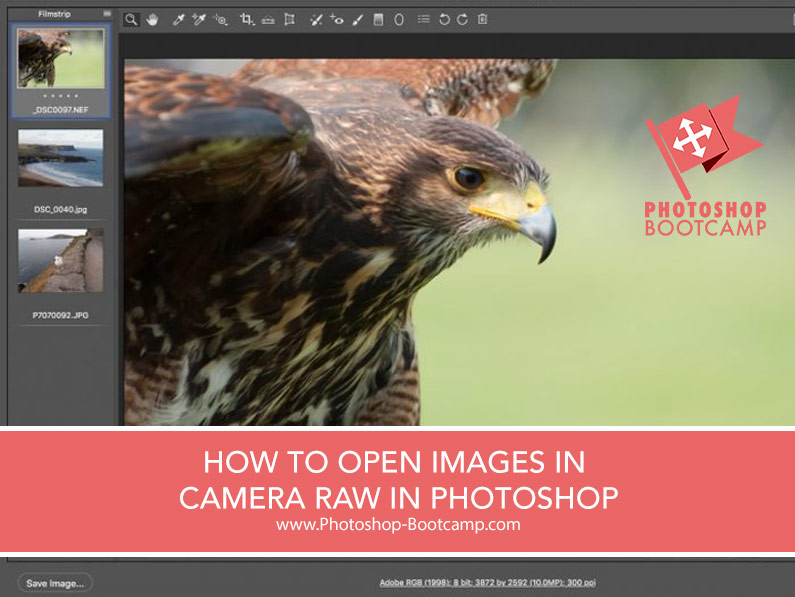Image resolution: width=795 pixels, height=597 pixels.
Task: Open workflow options link Adobe RGB (1998)
Action: [x=487, y=583]
